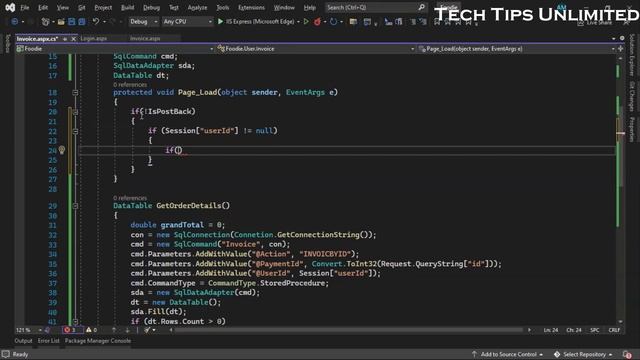Open the Tools menu

[222, 7]
